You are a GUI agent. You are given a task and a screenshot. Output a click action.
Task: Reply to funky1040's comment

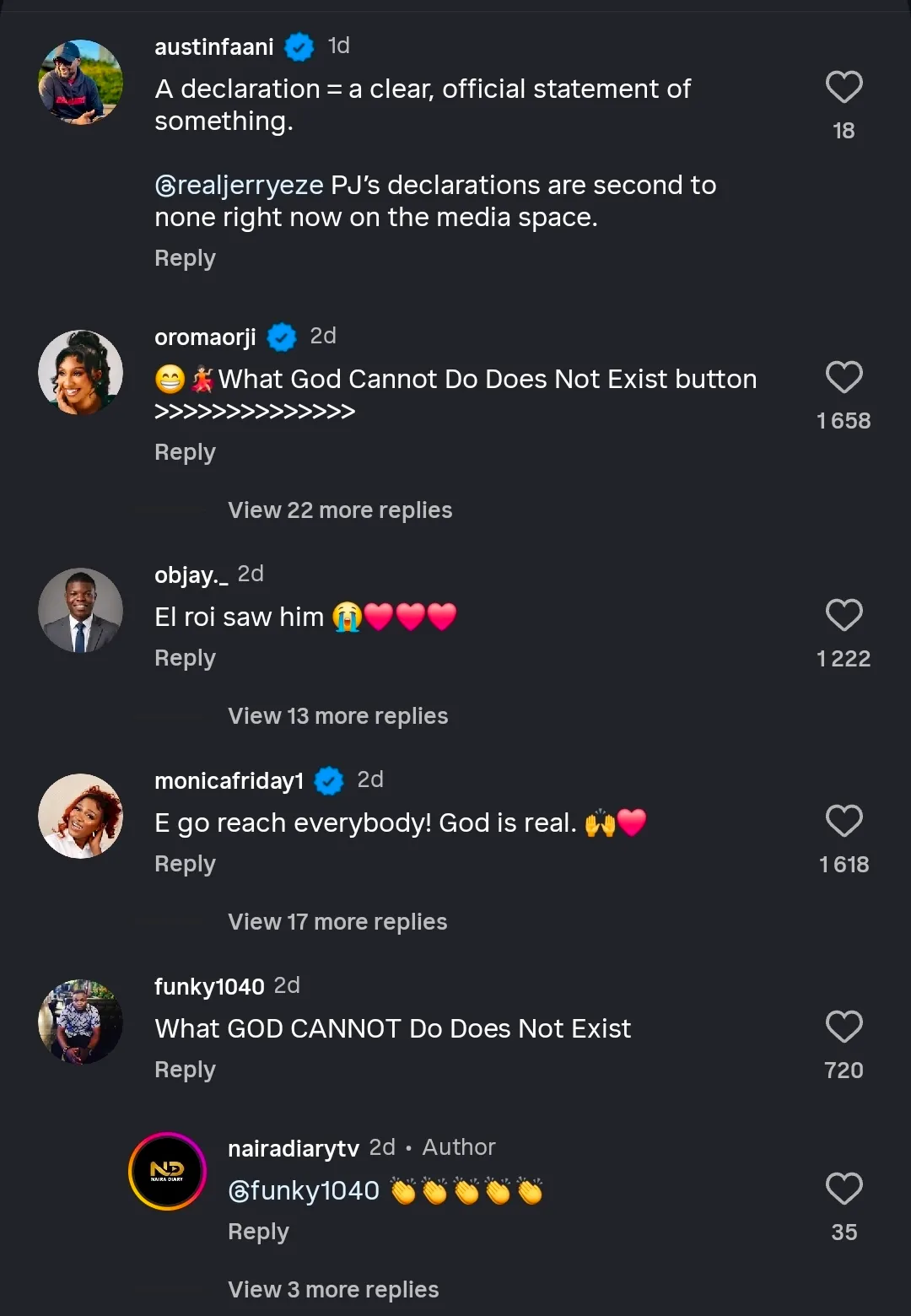[x=185, y=1070]
